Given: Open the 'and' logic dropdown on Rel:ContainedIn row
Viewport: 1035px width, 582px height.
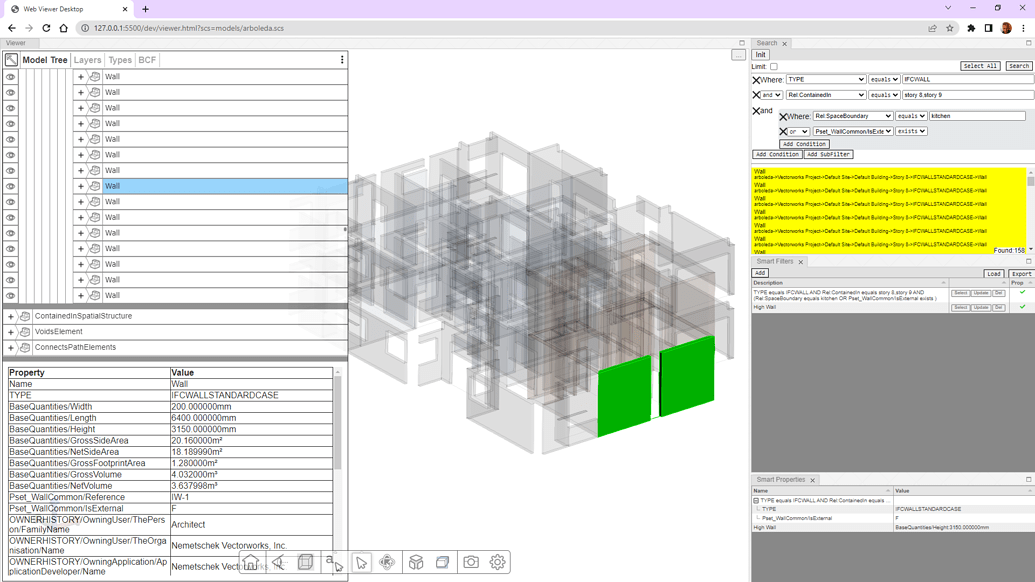Looking at the screenshot, I should point(772,95).
